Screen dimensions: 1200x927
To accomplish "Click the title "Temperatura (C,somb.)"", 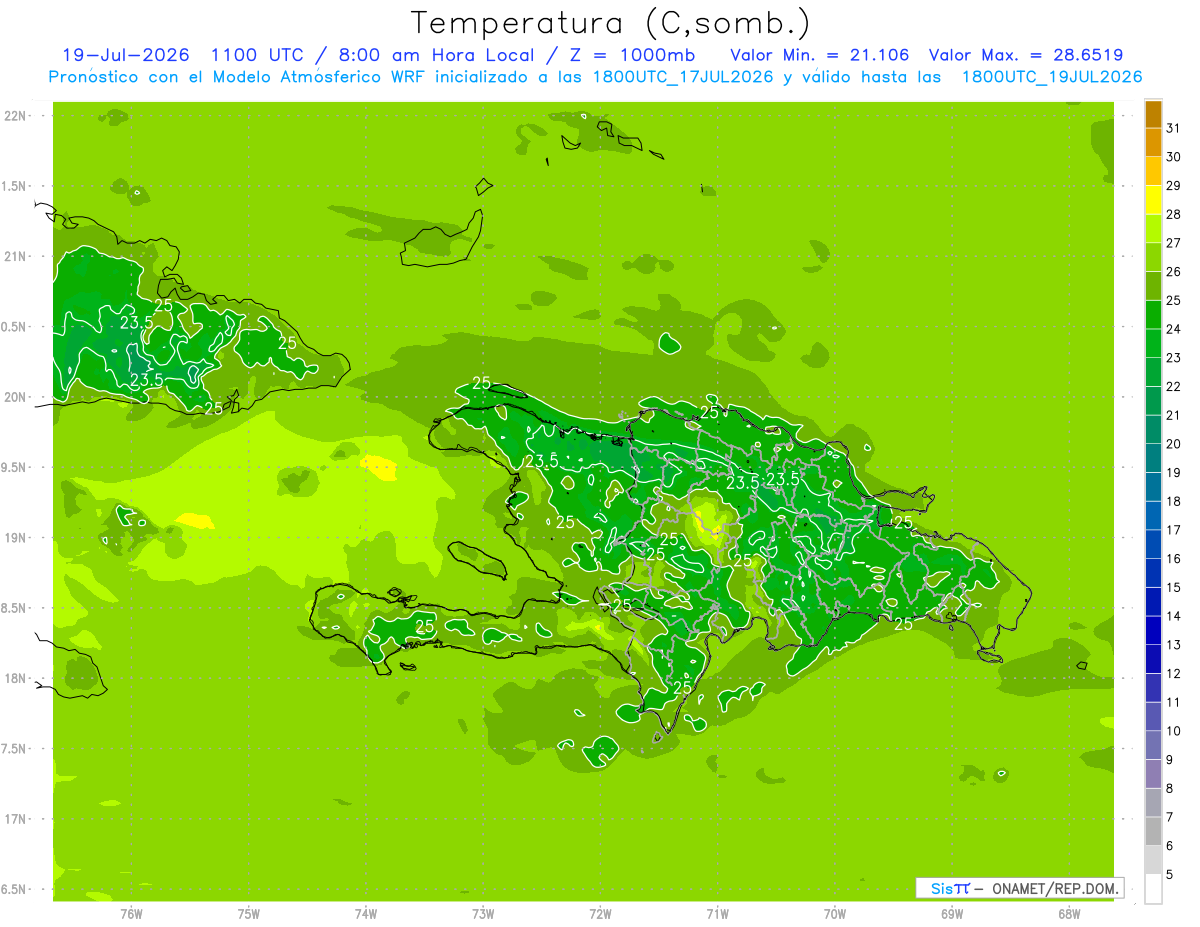I will 611,23.
